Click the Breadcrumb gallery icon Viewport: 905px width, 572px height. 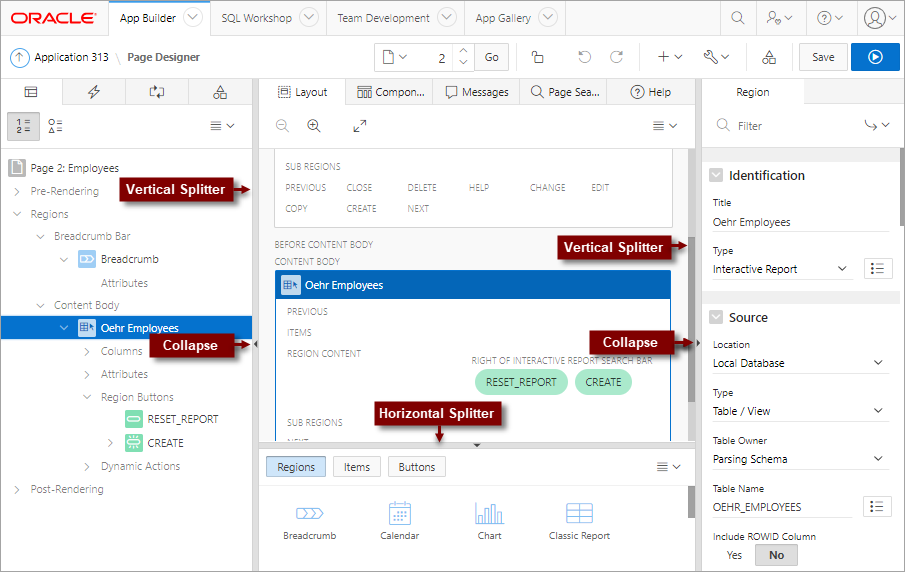pos(309,513)
